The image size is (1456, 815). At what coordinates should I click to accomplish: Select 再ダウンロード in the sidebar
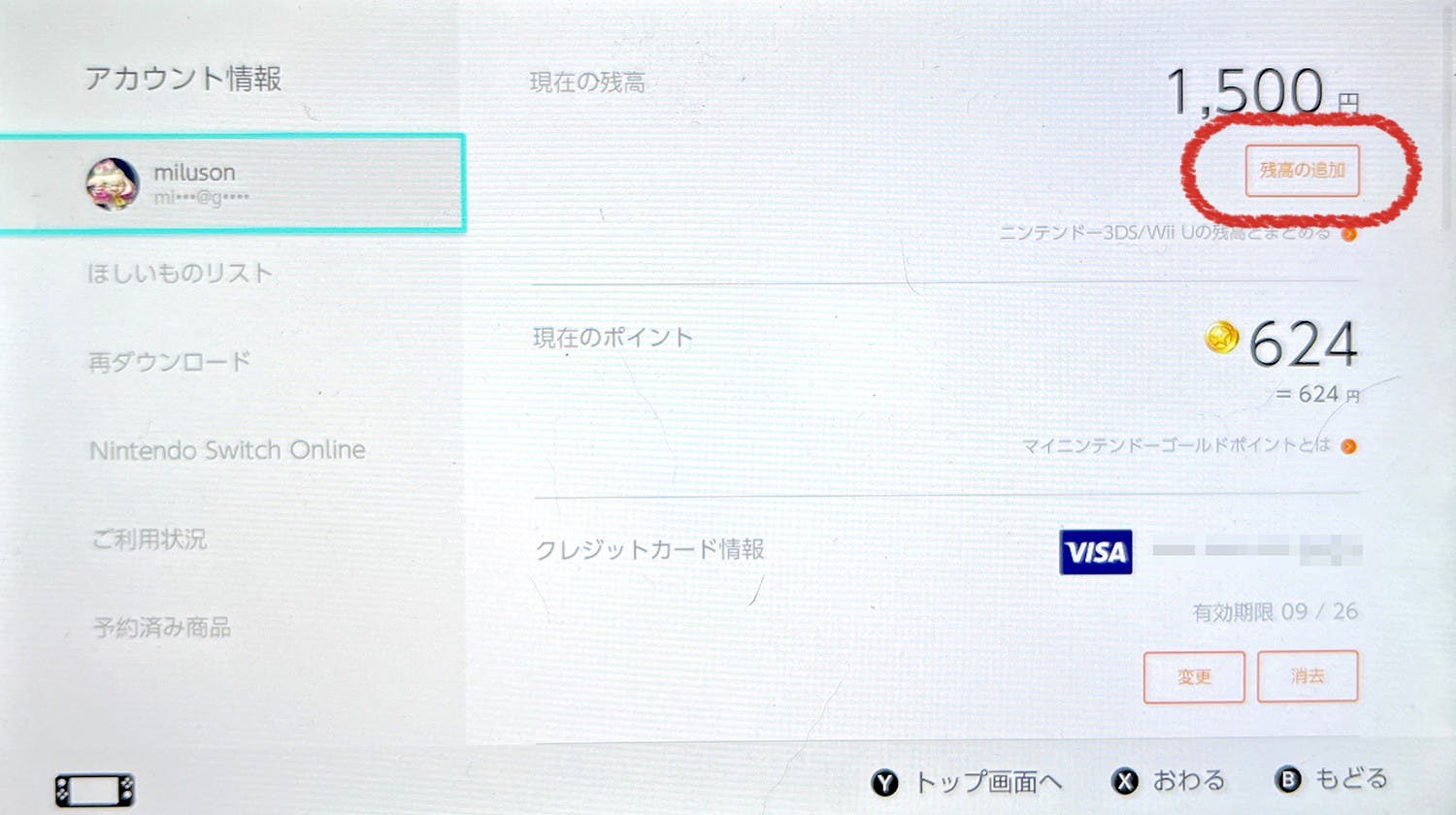[x=170, y=362]
